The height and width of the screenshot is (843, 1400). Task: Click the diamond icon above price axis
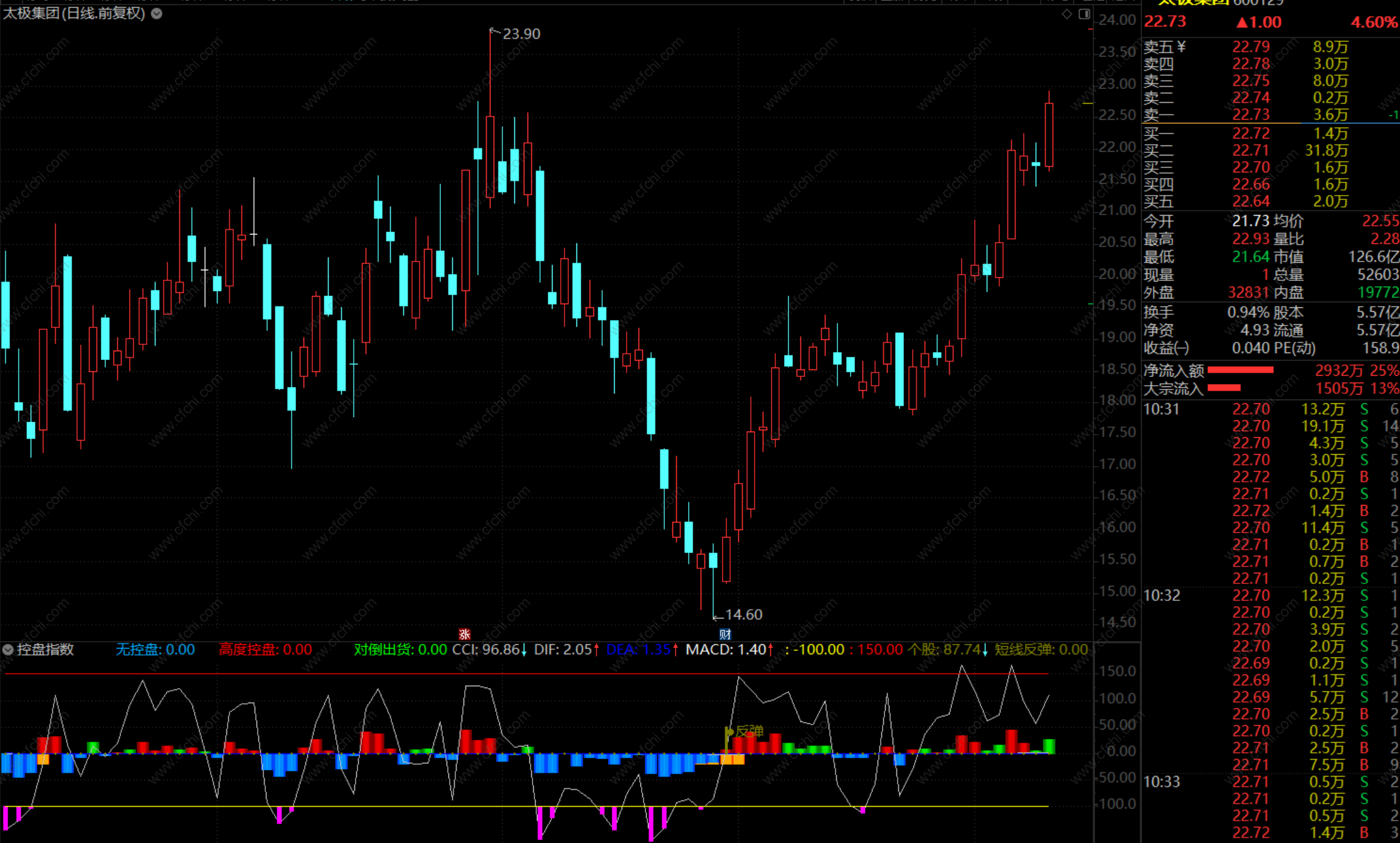click(x=1067, y=14)
